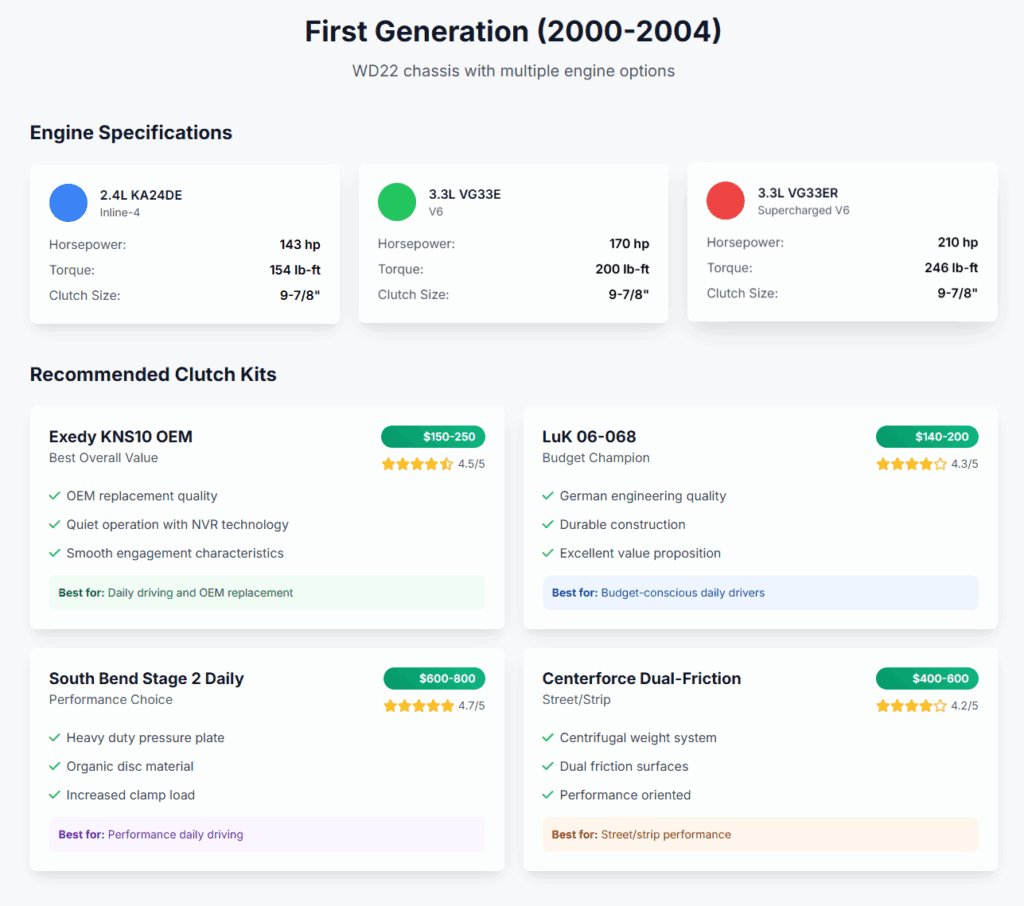Image resolution: width=1024 pixels, height=906 pixels.
Task: Click the 'Street/strip performance' best-for box
Action: 760,834
